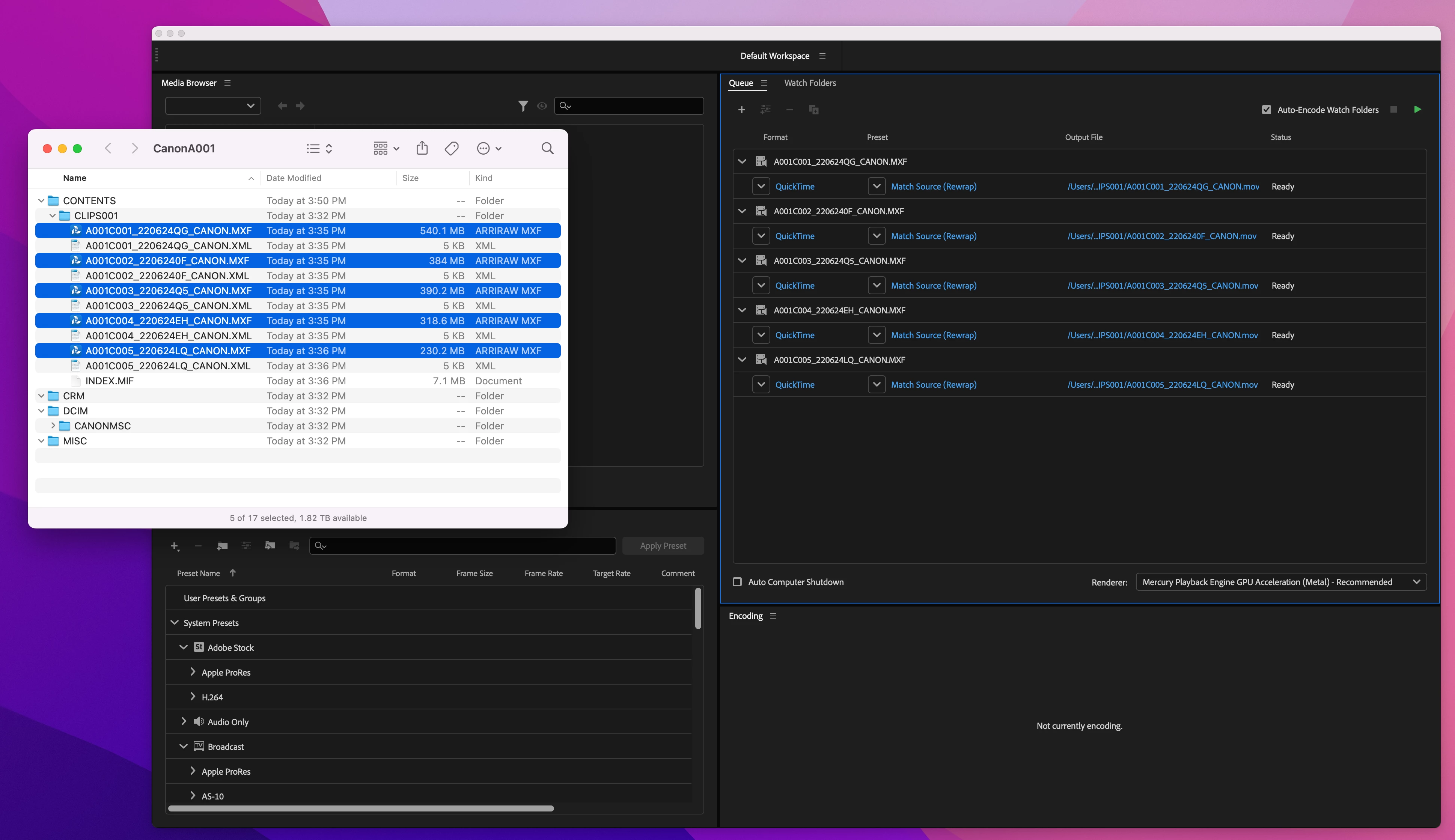Open the Default Workspace menu
The height and width of the screenshot is (840, 1455).
(x=822, y=56)
